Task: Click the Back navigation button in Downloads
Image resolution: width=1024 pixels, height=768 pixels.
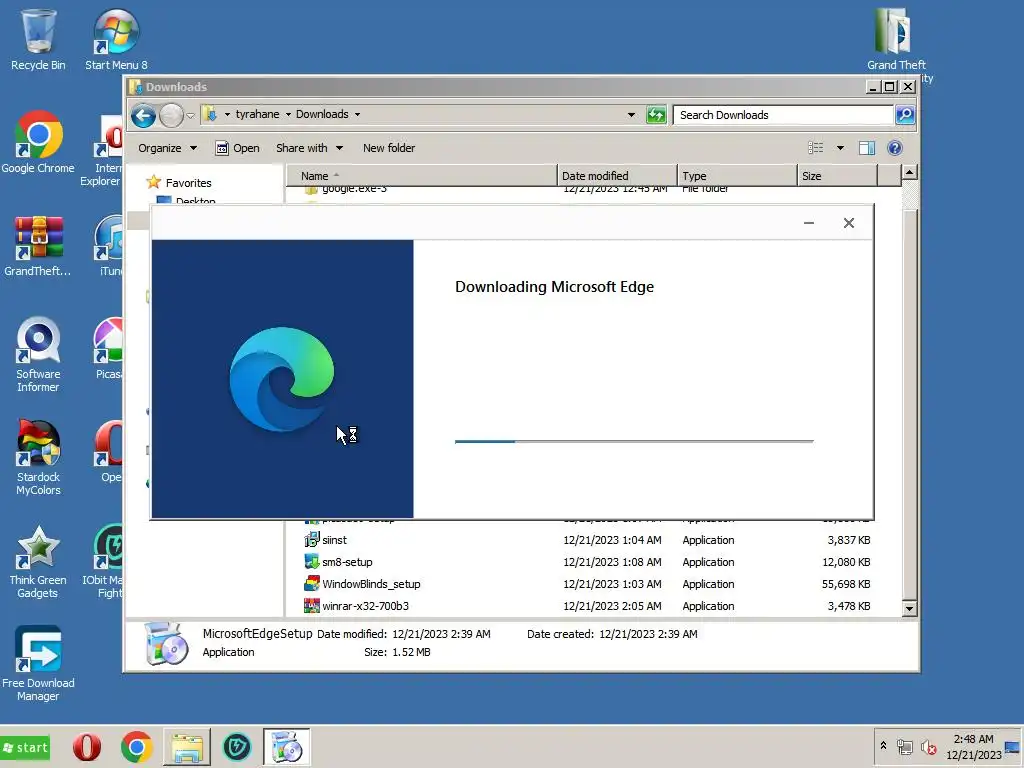Action: (x=143, y=116)
